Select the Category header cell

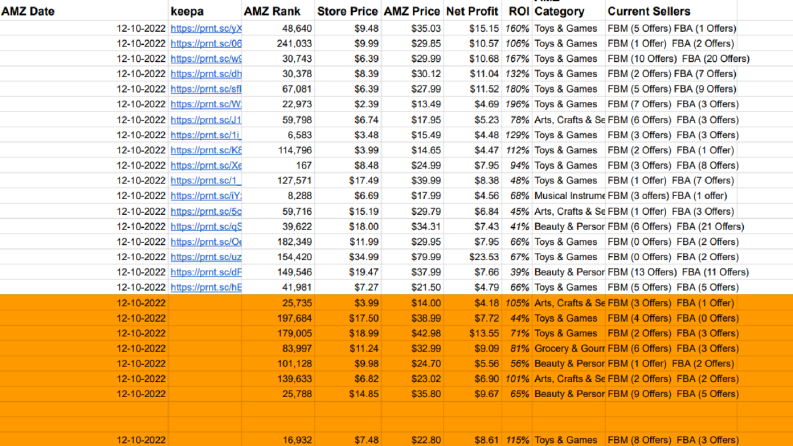tap(568, 11)
